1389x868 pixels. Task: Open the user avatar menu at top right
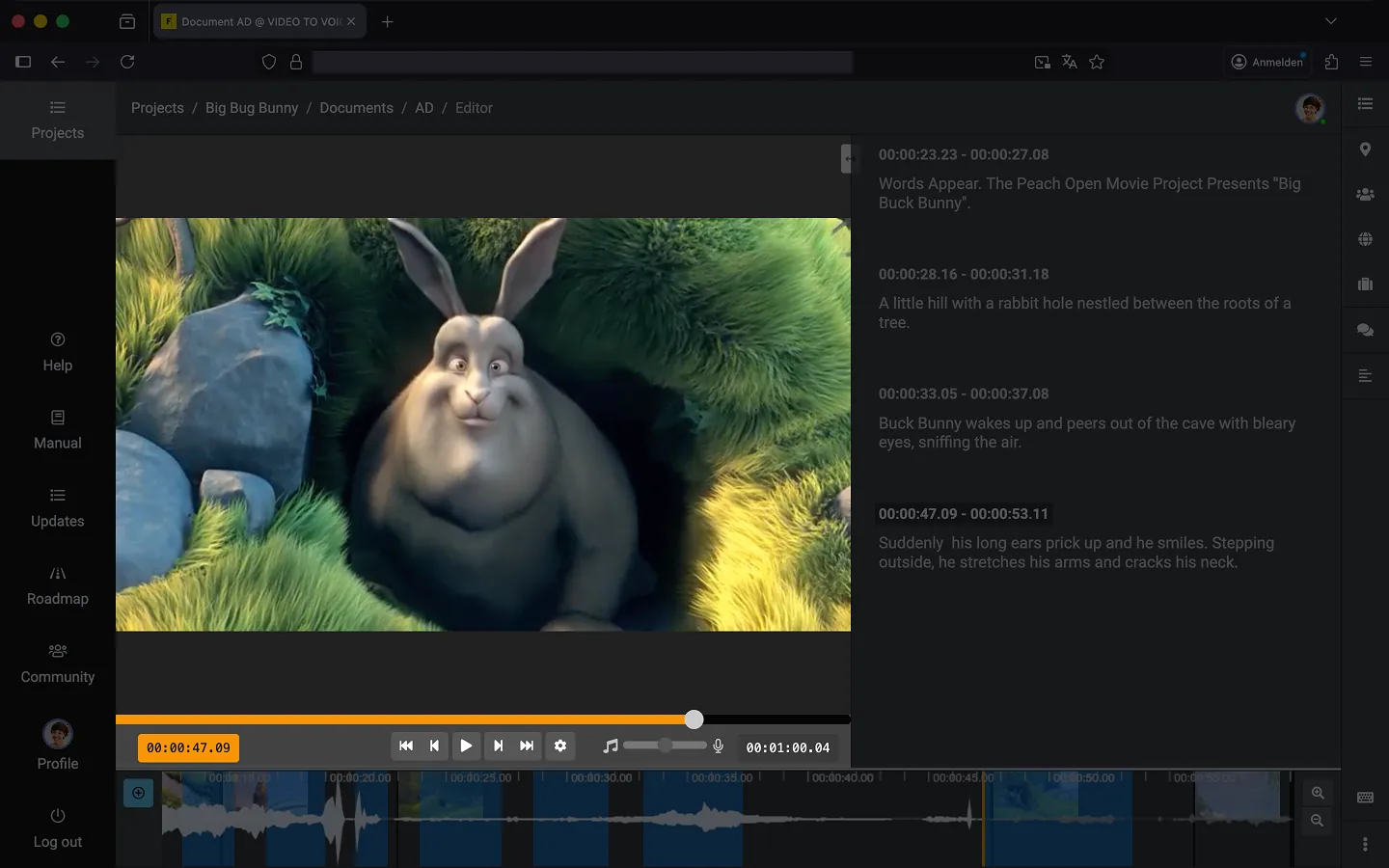(x=1309, y=109)
